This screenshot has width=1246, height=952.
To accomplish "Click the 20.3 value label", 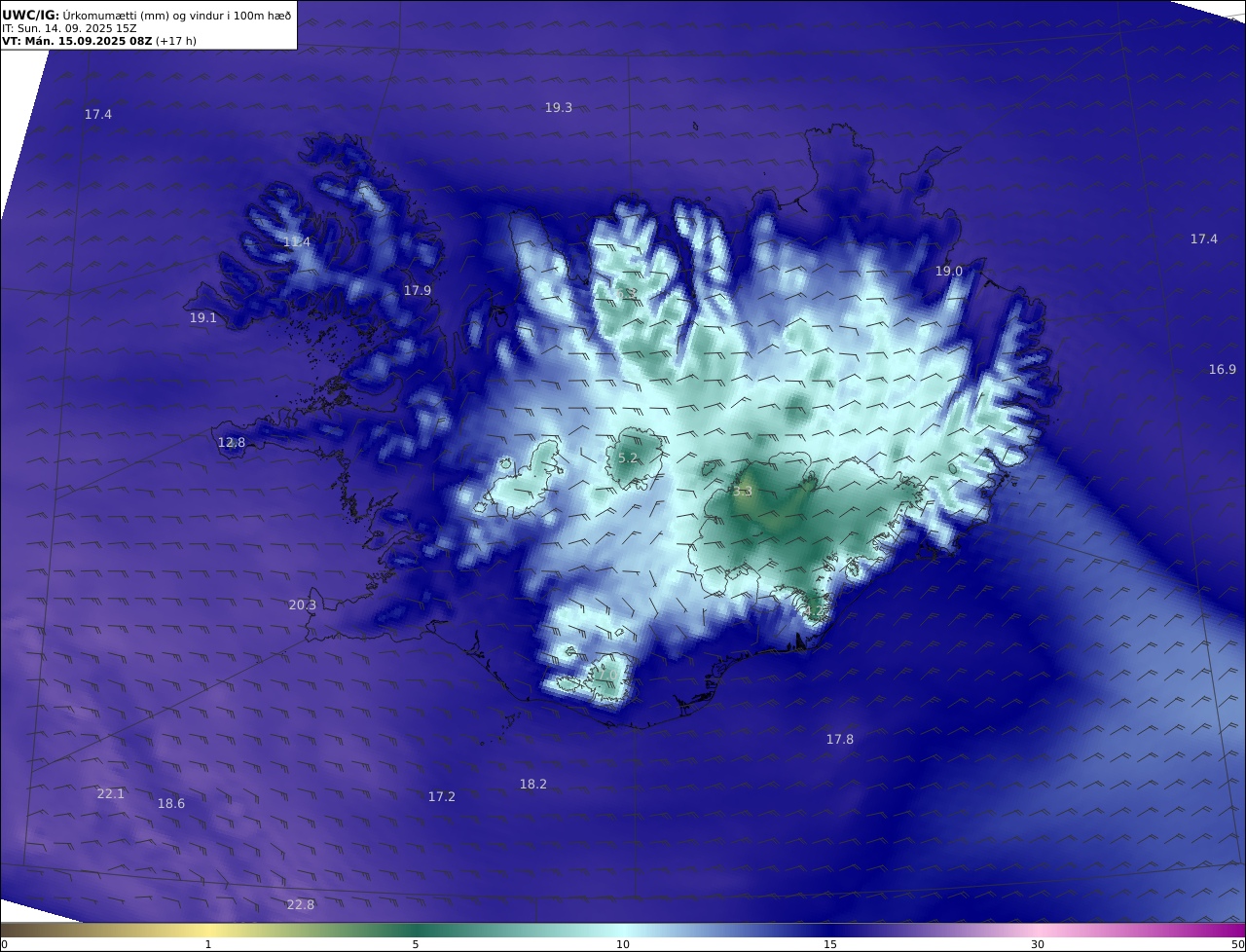I will click(x=303, y=605).
